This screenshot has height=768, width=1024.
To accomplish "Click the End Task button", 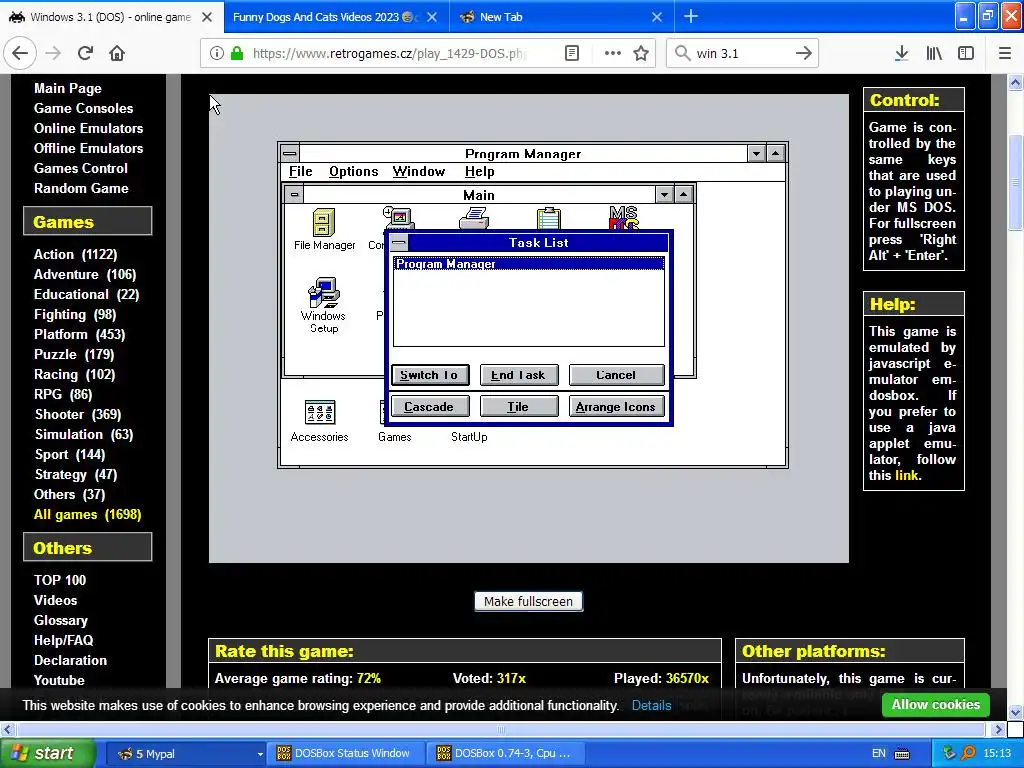I will click(519, 375).
